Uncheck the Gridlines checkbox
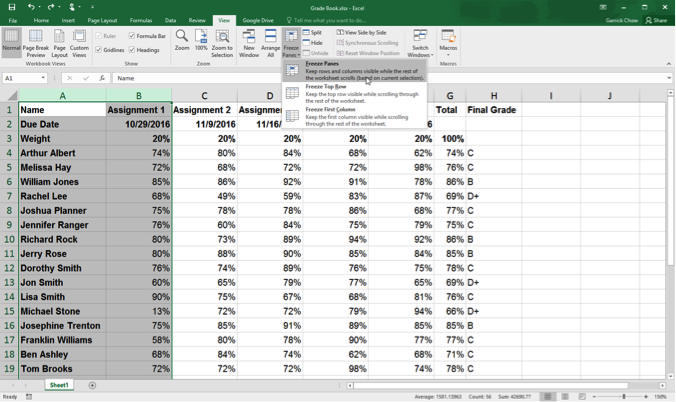Viewport: 676px width, 402px height. click(100, 50)
